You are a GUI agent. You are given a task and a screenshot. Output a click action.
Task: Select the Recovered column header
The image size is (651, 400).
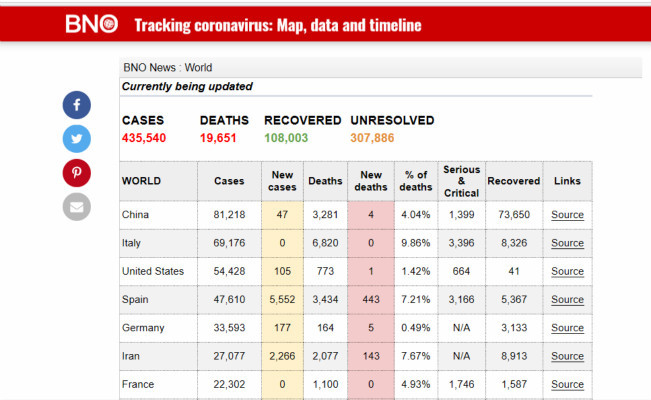514,181
